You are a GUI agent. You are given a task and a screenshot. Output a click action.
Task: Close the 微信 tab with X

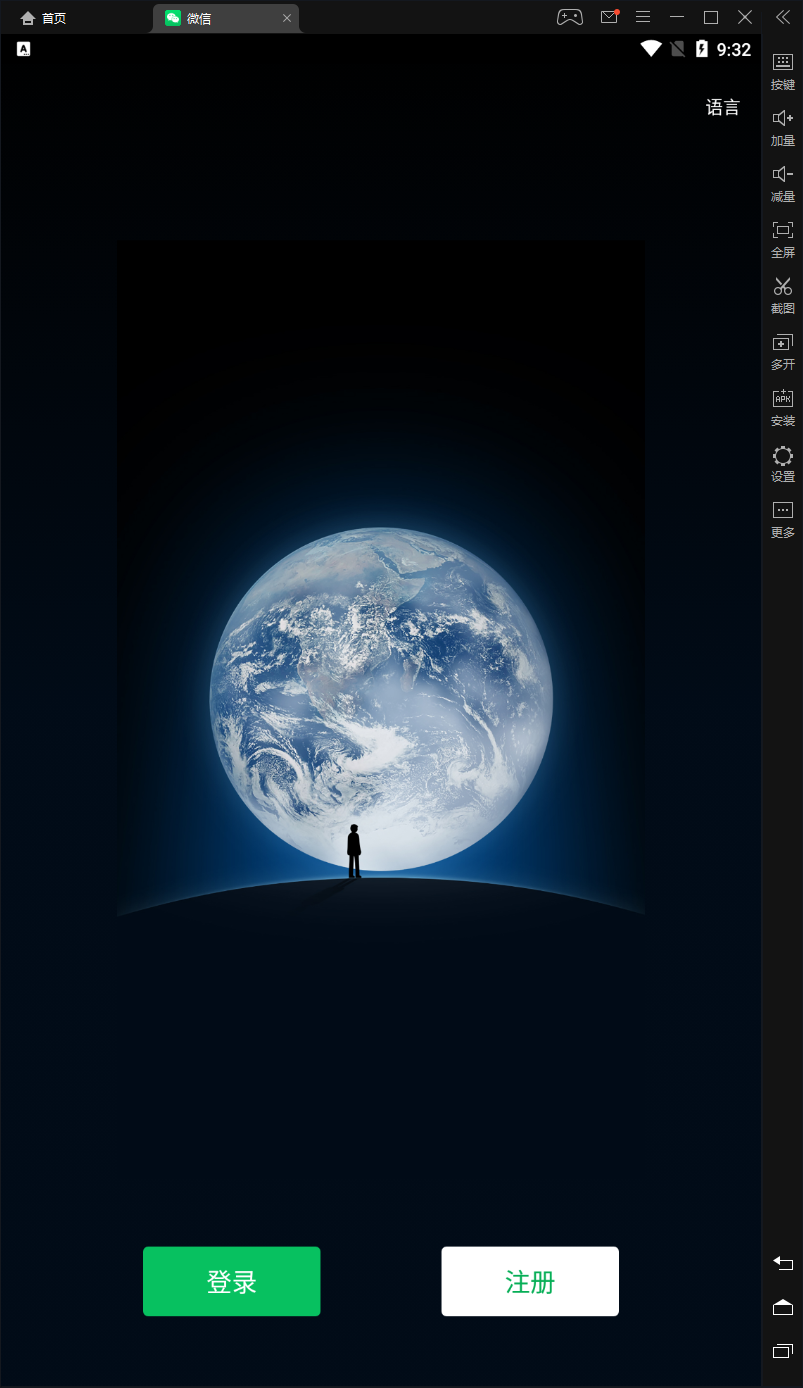tap(287, 18)
